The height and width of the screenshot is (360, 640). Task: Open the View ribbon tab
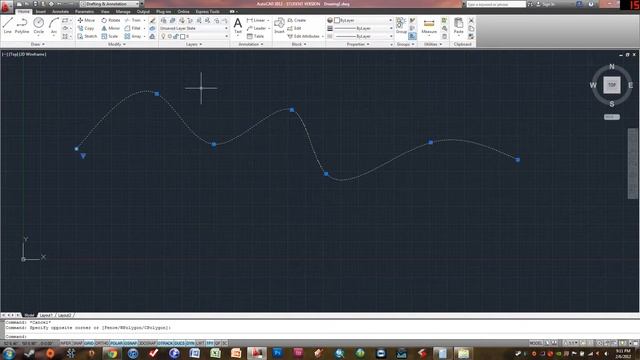(105, 11)
